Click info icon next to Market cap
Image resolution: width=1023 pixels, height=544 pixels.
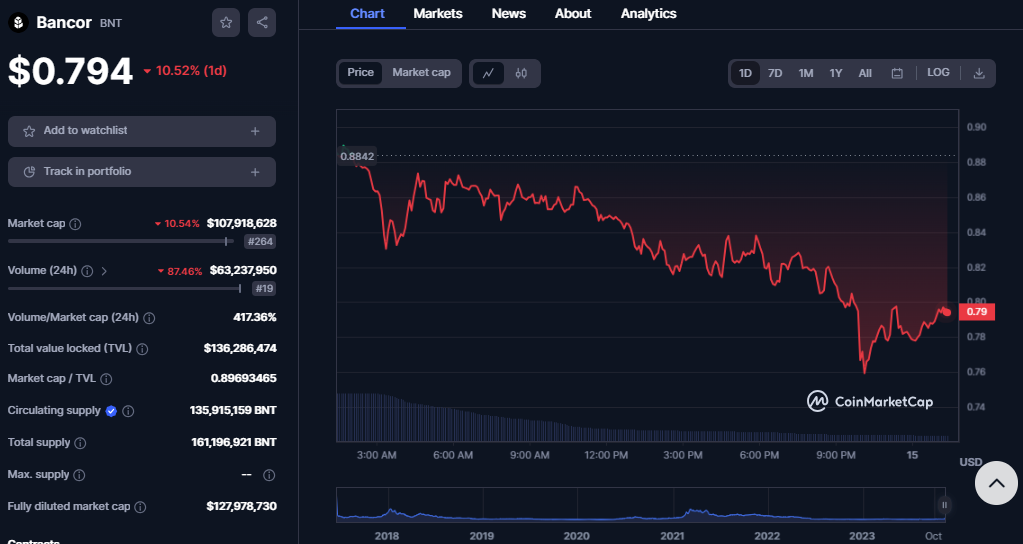[75, 224]
